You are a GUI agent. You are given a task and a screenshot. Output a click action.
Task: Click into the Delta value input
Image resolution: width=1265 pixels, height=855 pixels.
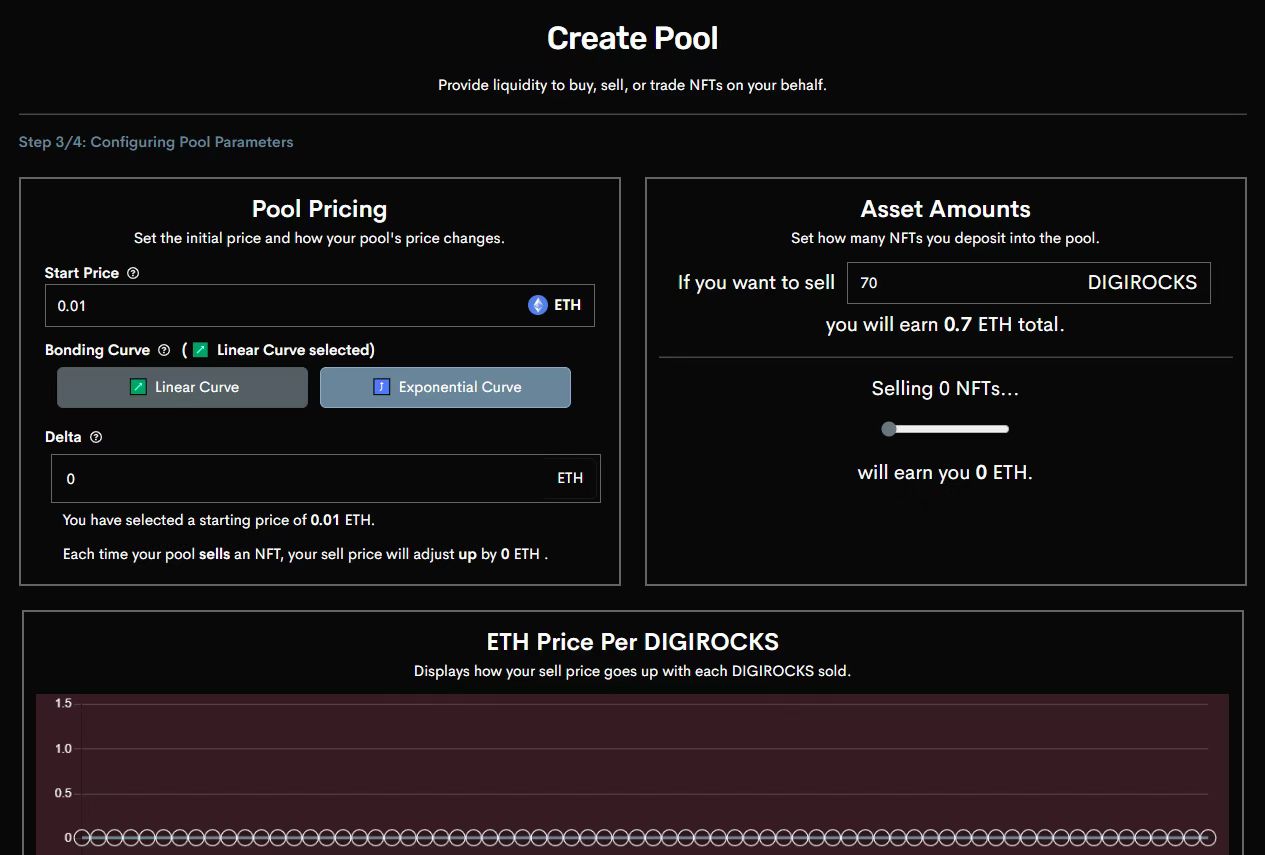[x=300, y=479]
